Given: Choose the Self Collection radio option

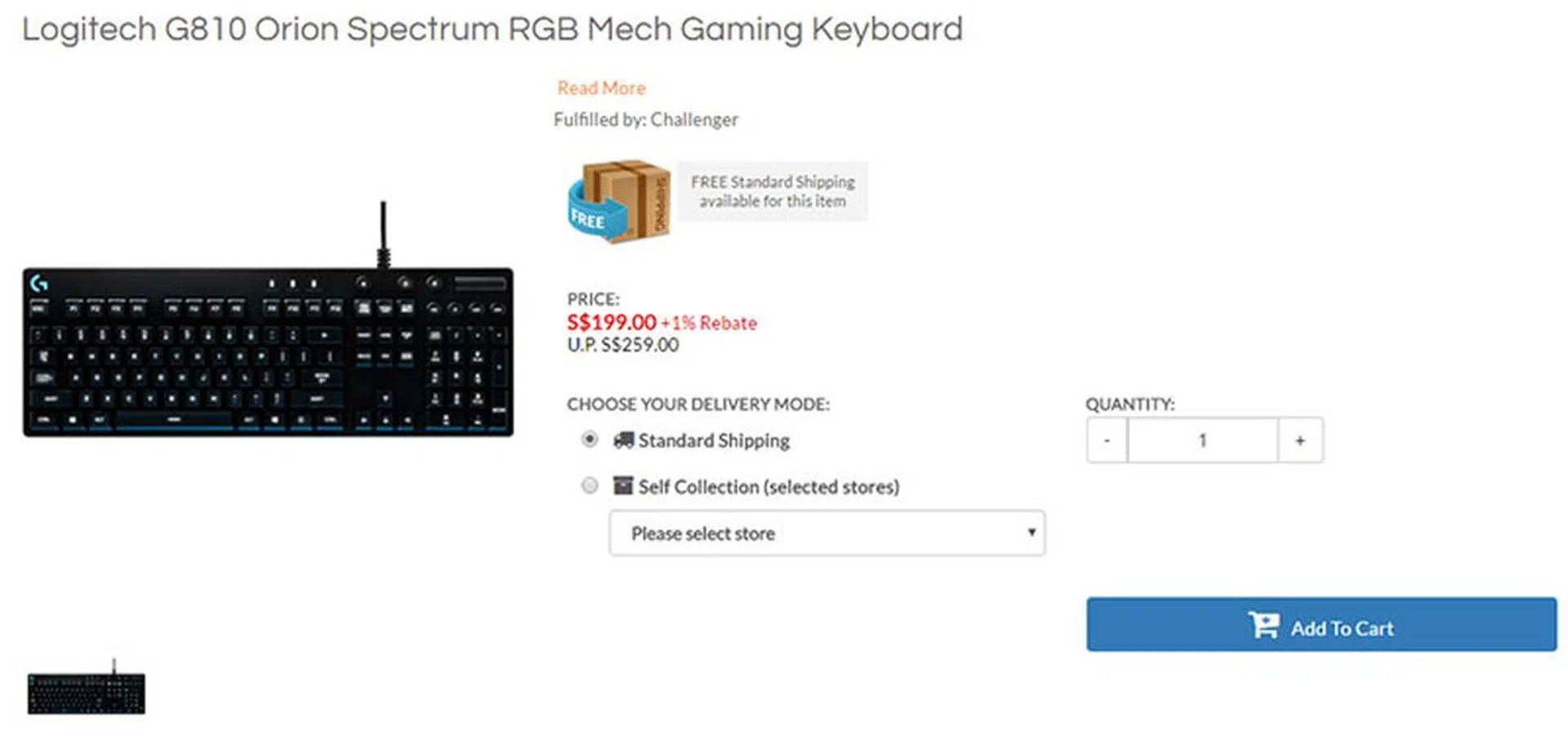Looking at the screenshot, I should pos(589,486).
